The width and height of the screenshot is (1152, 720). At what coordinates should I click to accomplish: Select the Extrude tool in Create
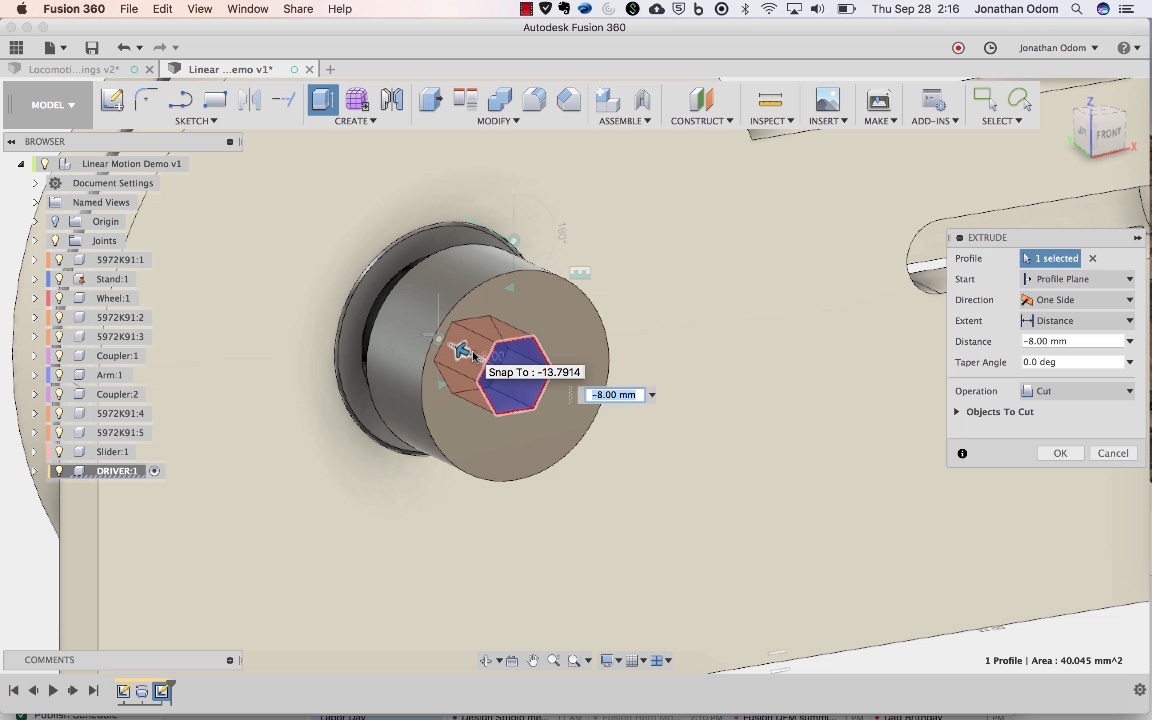tap(323, 100)
